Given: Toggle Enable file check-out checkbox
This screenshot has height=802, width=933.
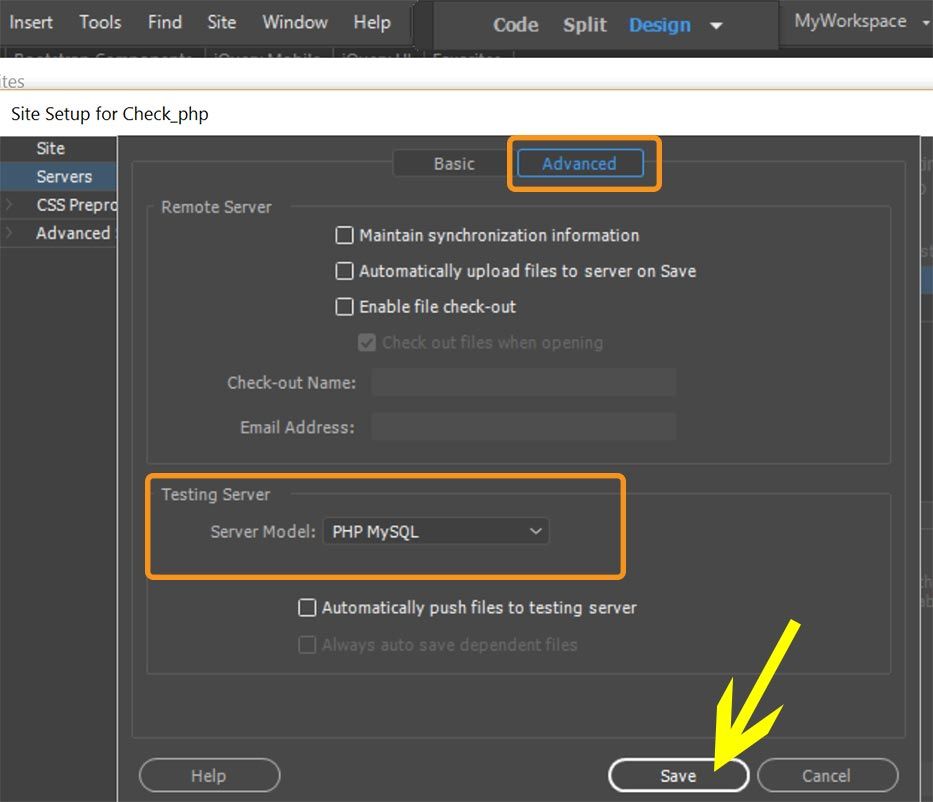Looking at the screenshot, I should (x=344, y=306).
